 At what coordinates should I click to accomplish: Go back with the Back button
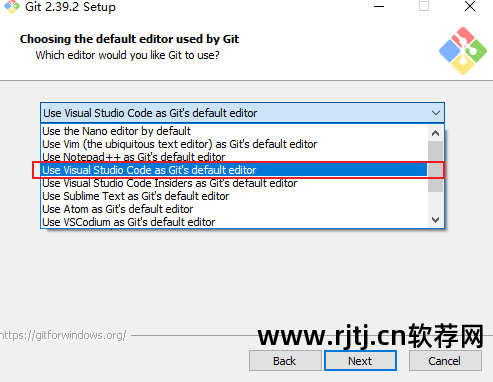(285, 361)
